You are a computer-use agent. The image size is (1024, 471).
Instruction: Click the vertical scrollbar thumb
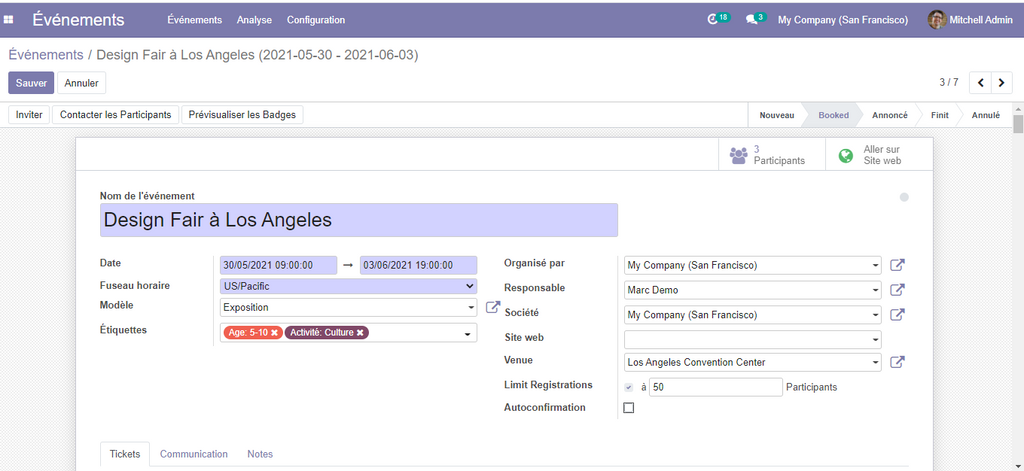tap(1017, 123)
